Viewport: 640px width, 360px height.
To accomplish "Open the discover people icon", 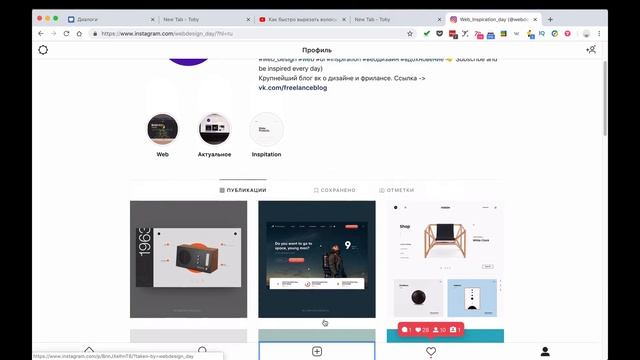I will [591, 50].
